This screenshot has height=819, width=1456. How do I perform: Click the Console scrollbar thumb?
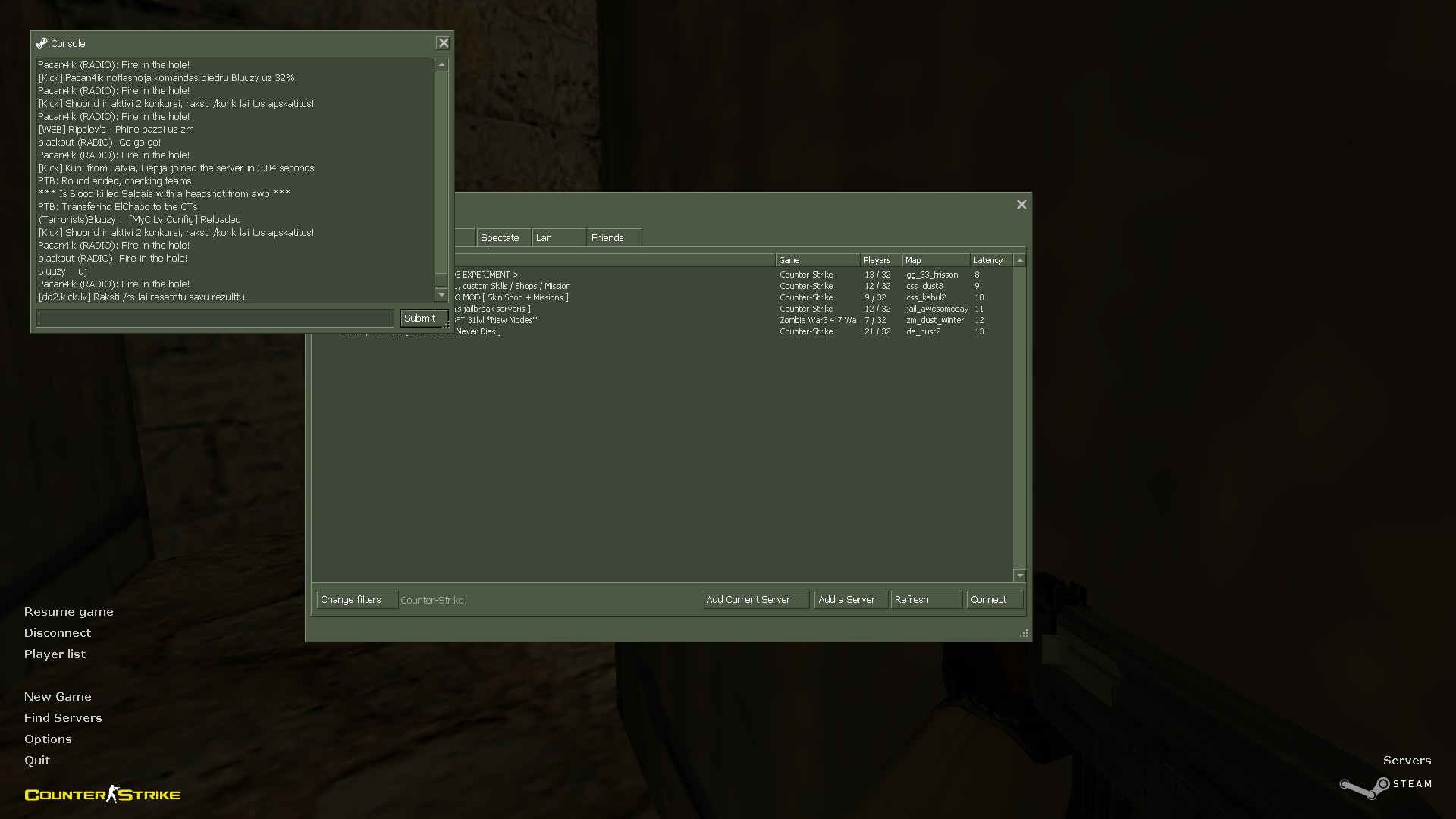[441, 279]
